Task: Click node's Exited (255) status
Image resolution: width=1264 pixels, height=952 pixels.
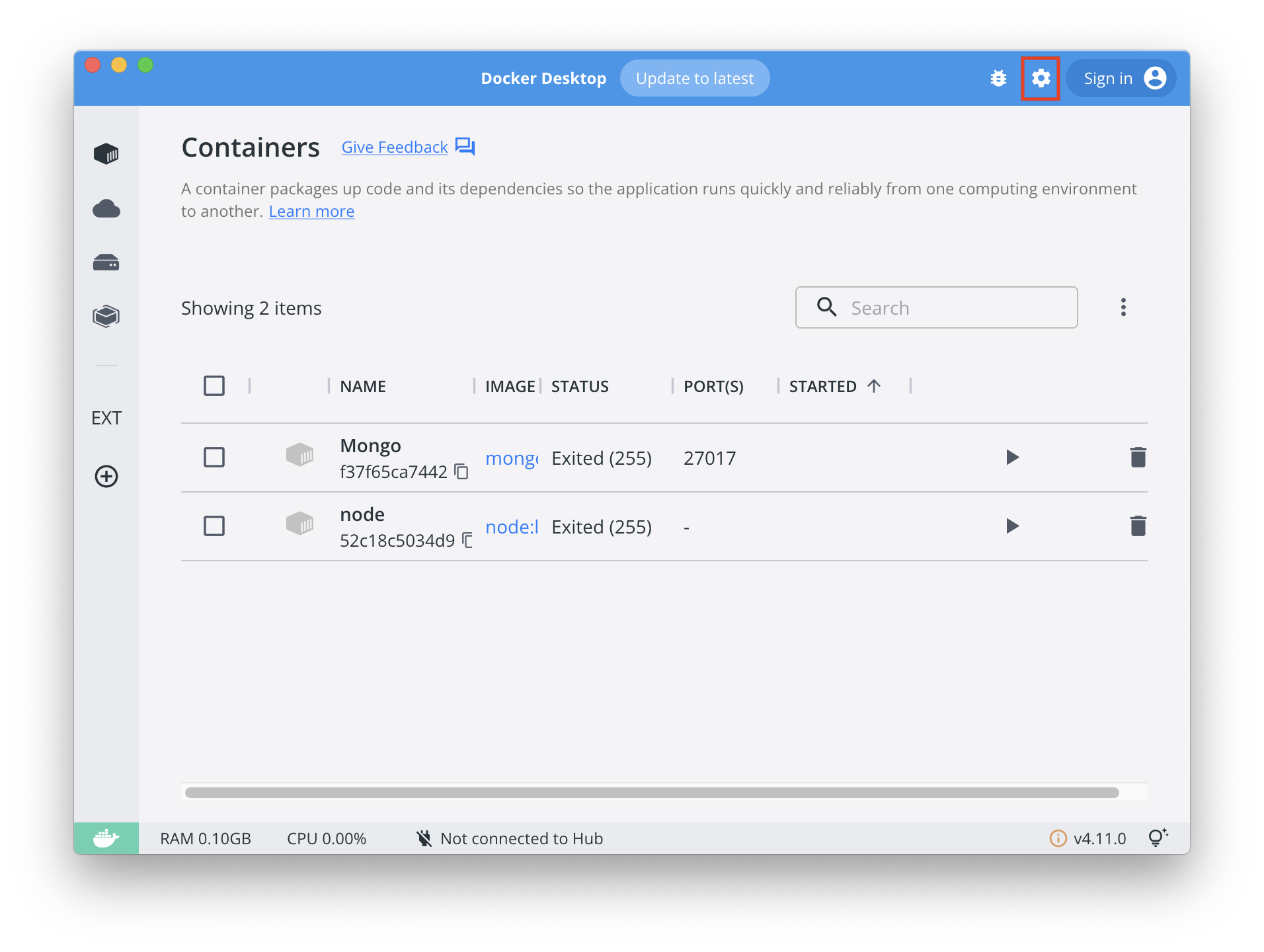Action: click(602, 527)
